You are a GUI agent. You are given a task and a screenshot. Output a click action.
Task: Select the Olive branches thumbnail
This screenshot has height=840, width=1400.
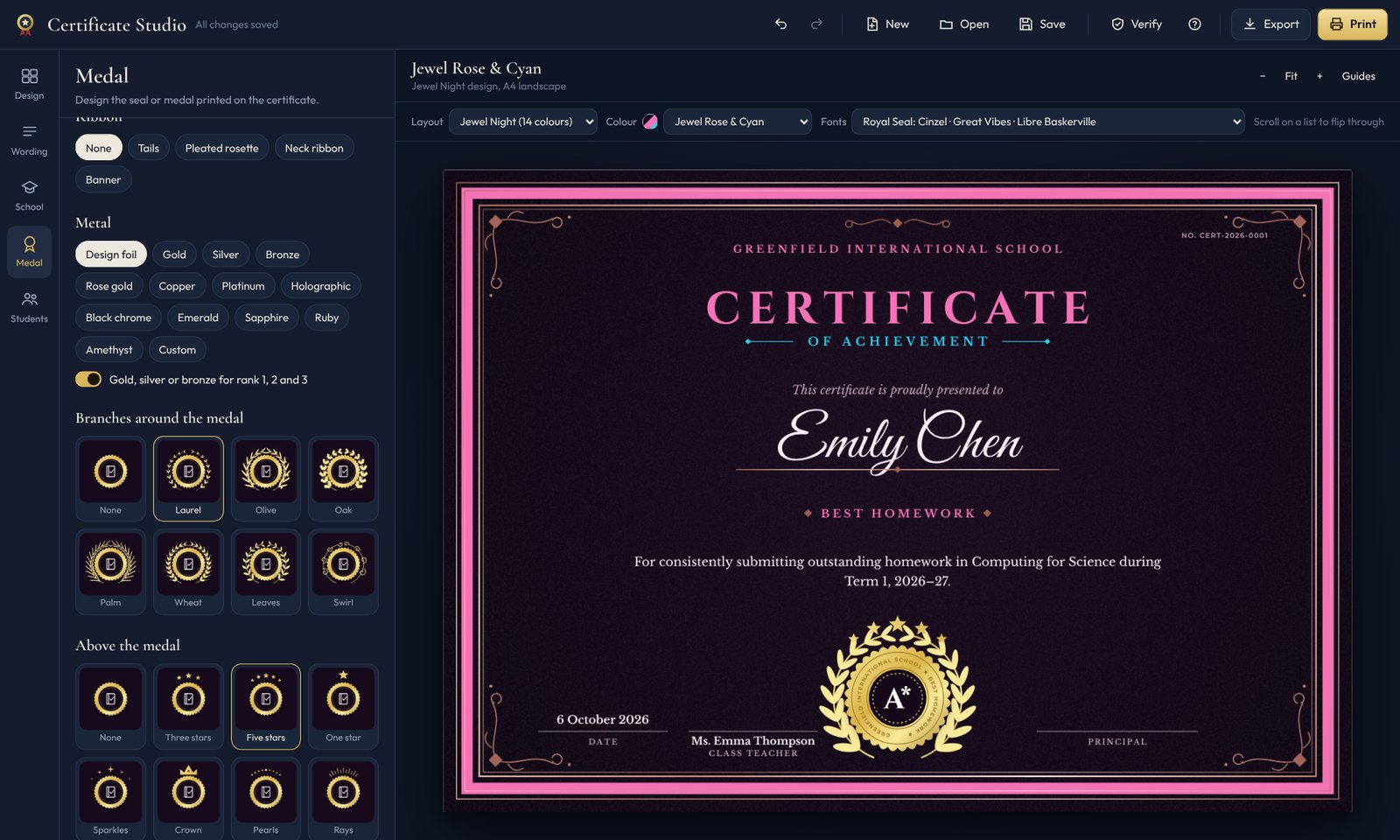point(266,479)
